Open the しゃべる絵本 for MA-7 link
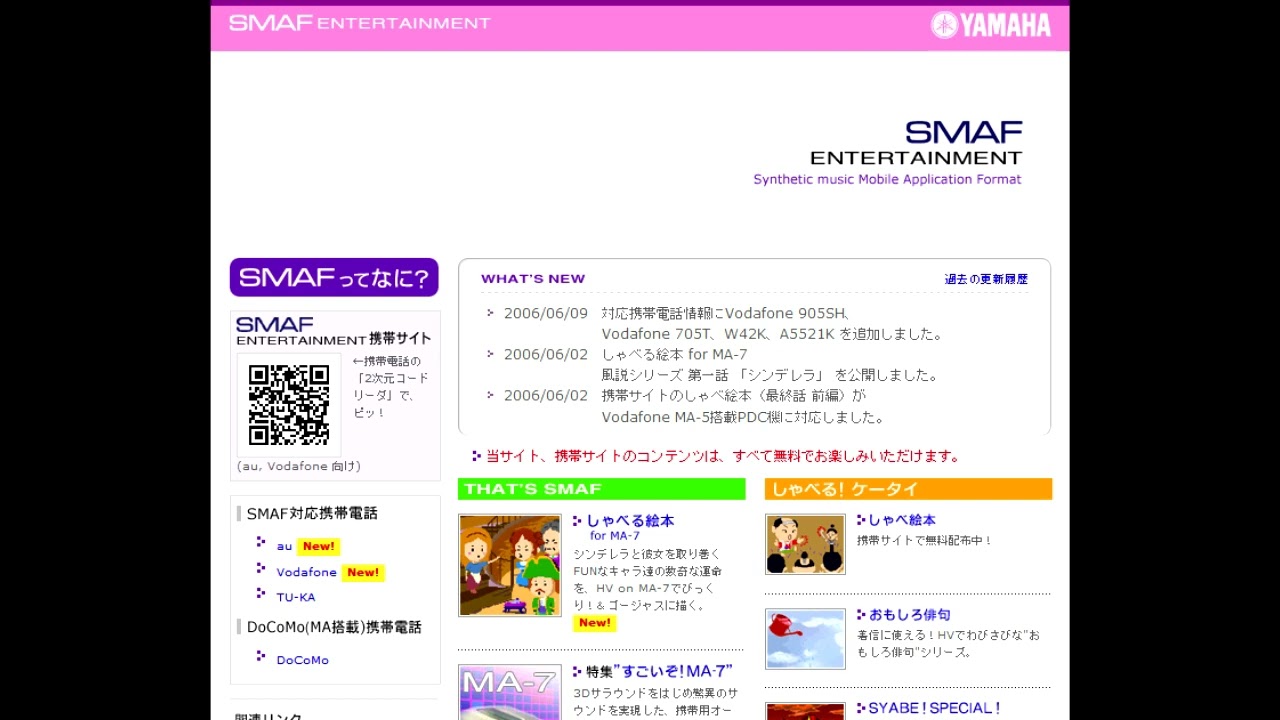This screenshot has width=1280, height=720. pyautogui.click(x=630, y=527)
